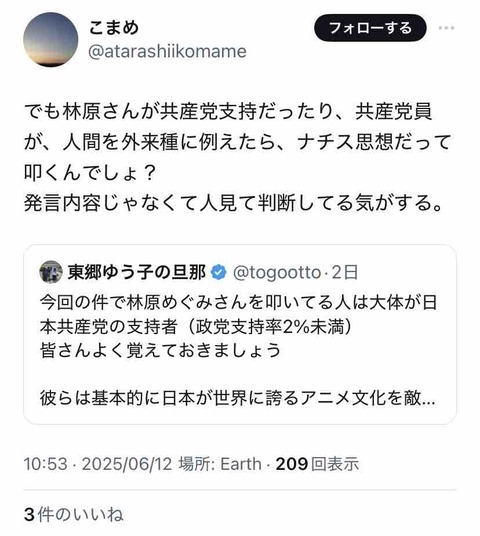Open the 10:53 · 2025/06/12 timestamp

(x=98, y=464)
